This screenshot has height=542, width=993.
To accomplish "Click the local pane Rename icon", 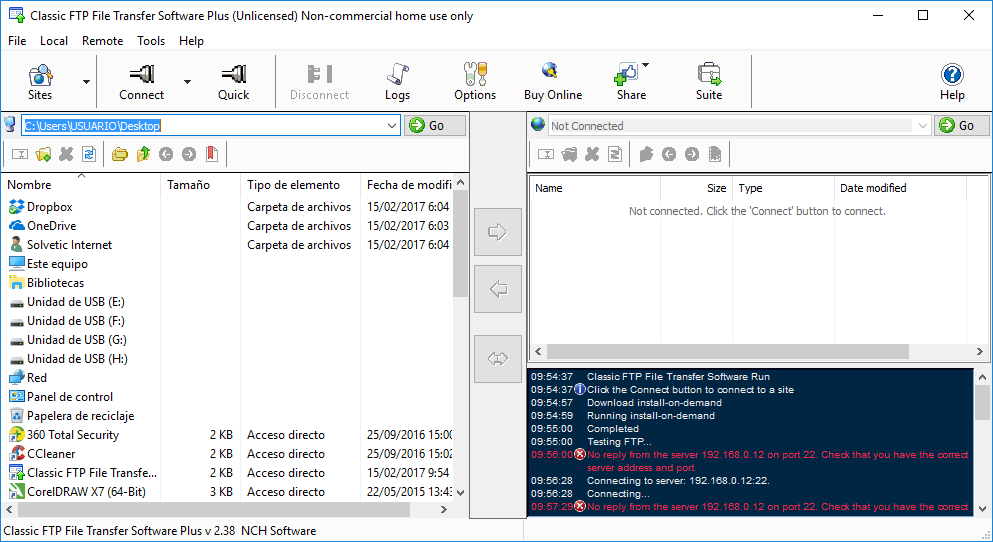I will [20, 154].
